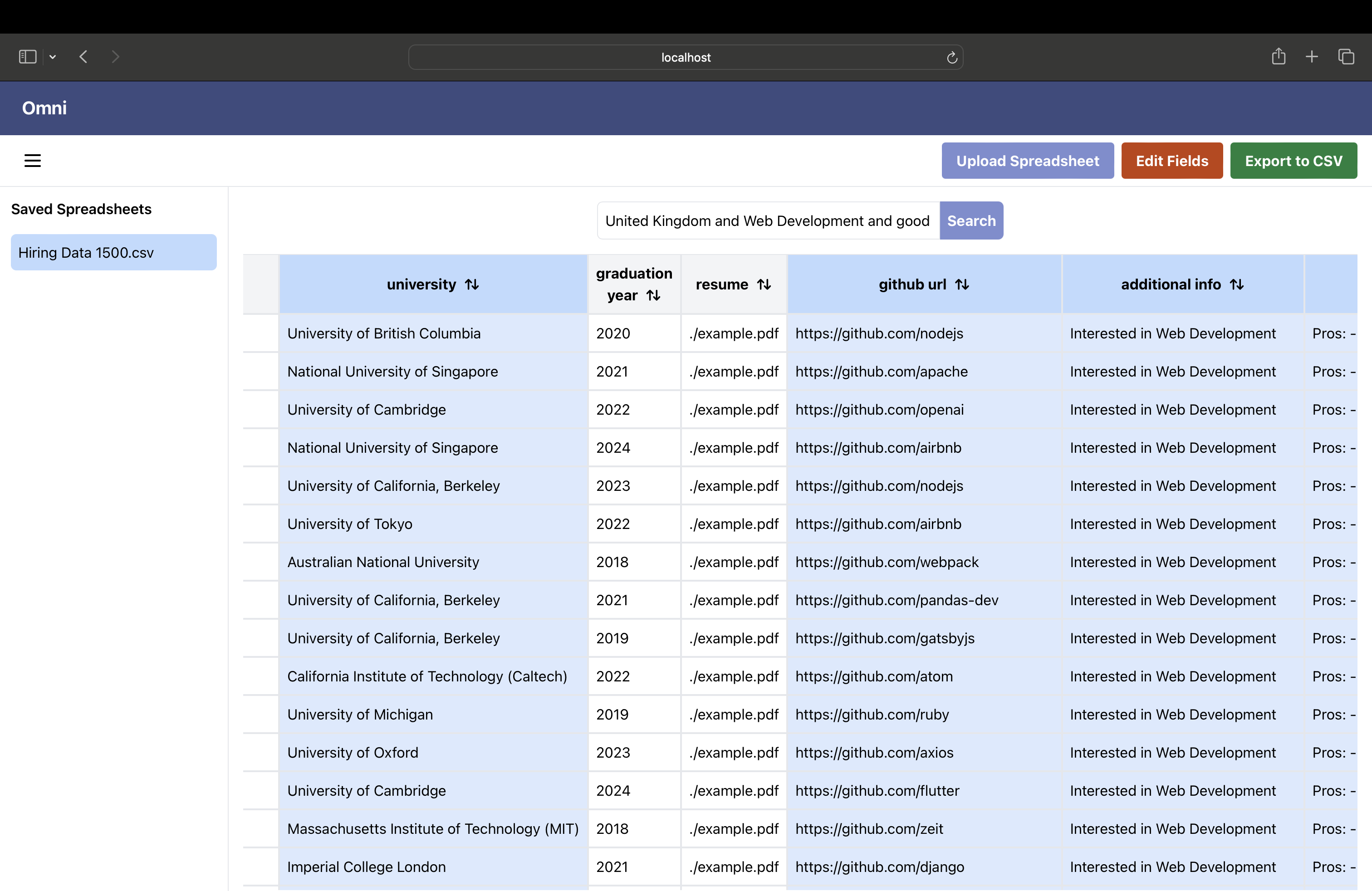1372x891 pixels.
Task: Sort by university column arrows
Action: pos(471,284)
